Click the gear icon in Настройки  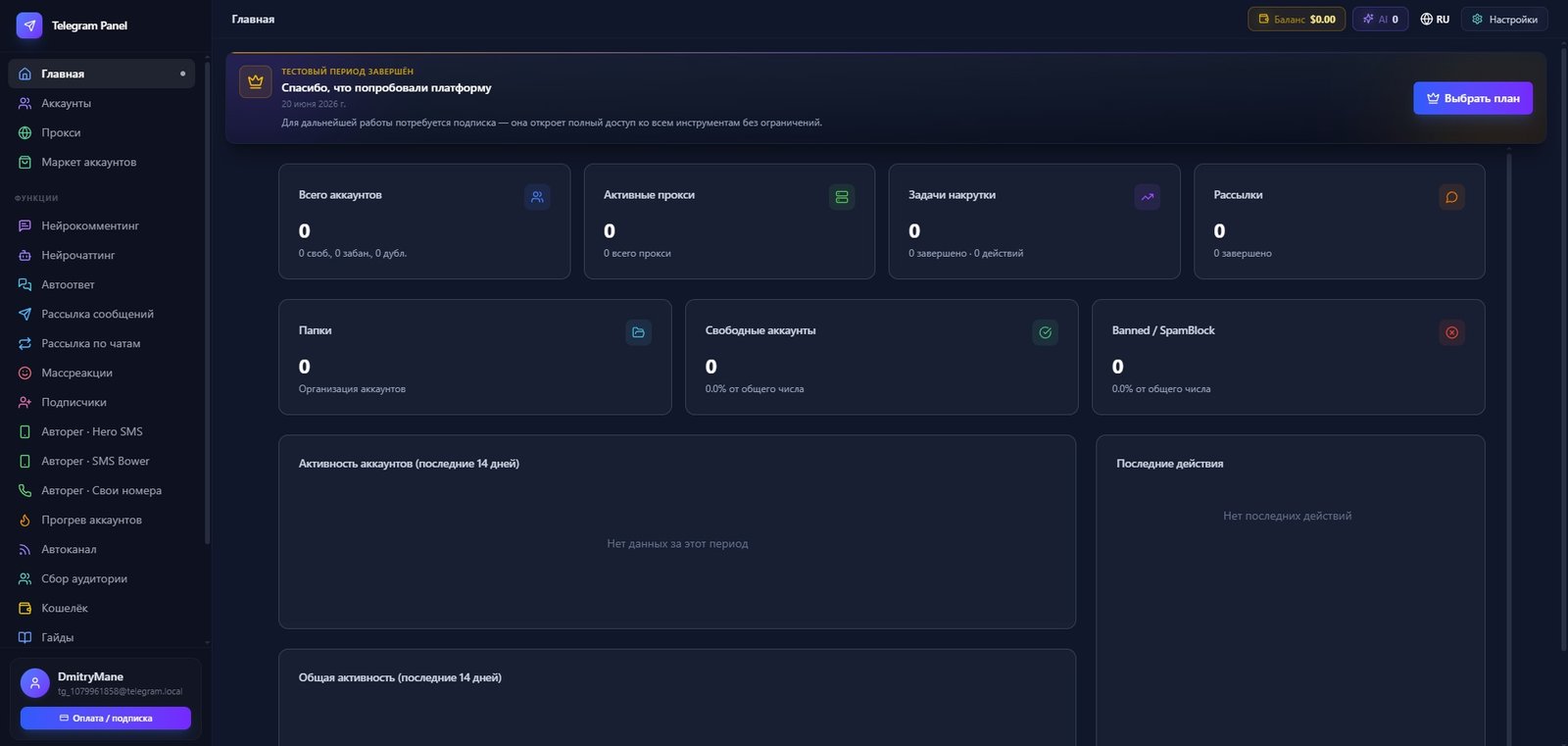(x=1477, y=19)
